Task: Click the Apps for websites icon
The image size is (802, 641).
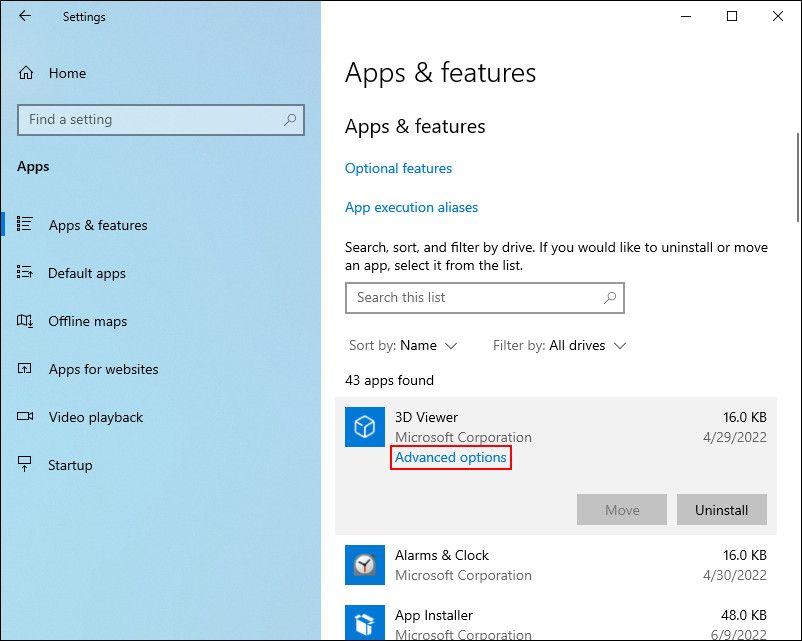Action: (x=25, y=368)
